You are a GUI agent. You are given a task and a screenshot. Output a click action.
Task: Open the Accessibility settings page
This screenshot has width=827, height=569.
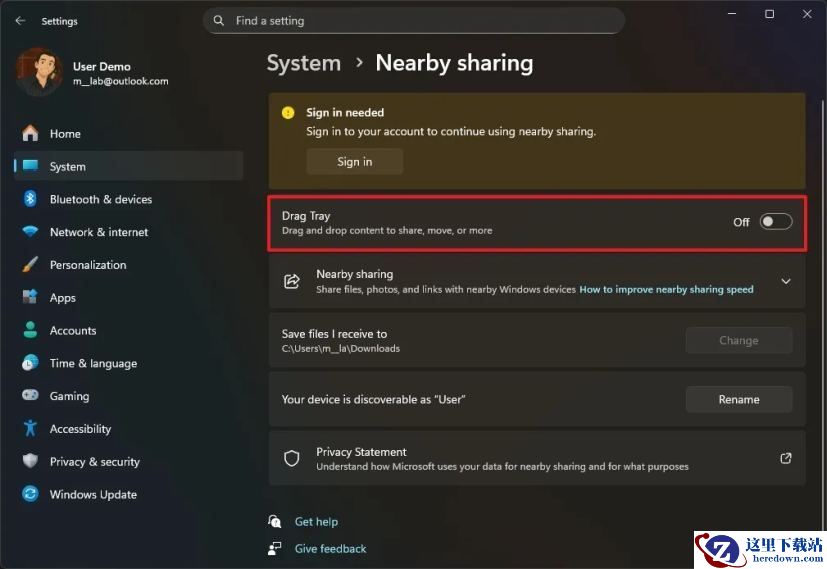80,429
